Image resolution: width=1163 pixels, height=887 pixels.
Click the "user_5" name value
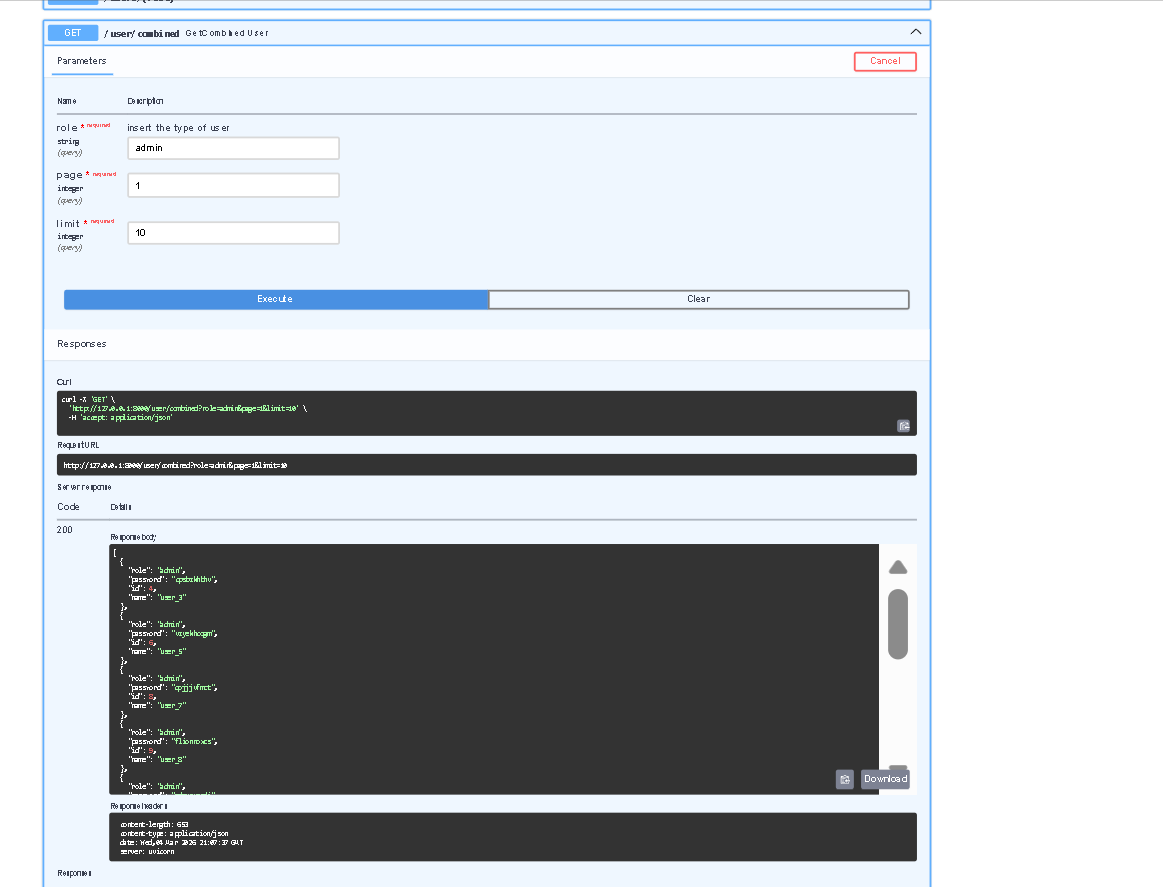coord(173,652)
